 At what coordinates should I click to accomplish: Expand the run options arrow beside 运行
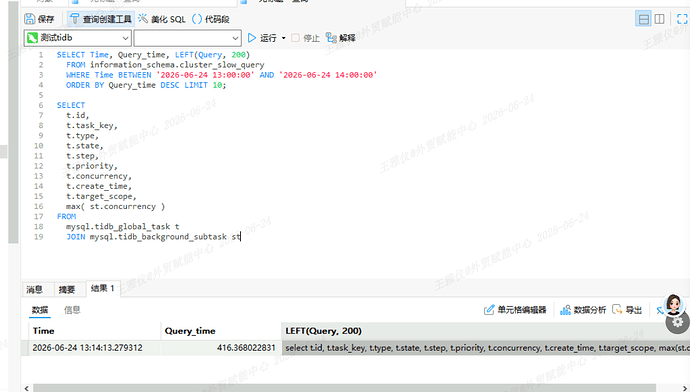283,38
